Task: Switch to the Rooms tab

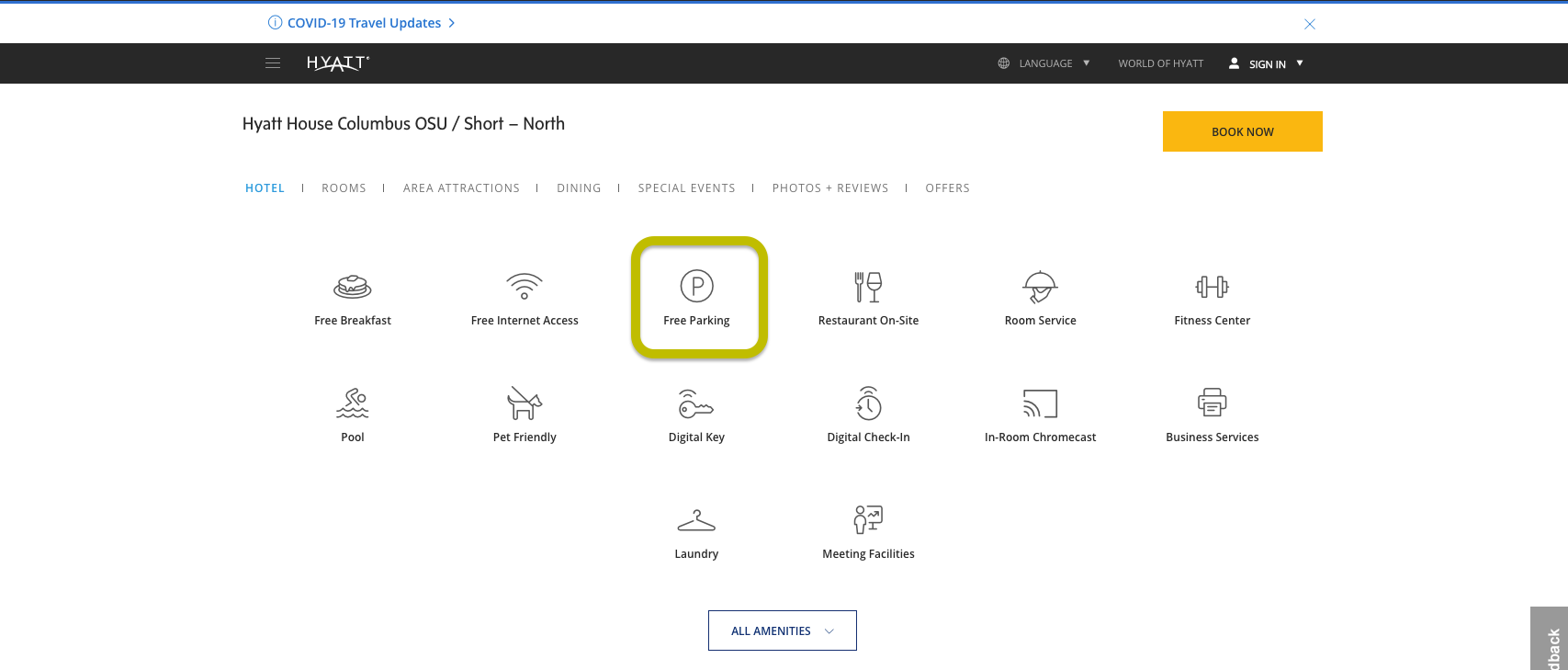Action: tap(344, 187)
